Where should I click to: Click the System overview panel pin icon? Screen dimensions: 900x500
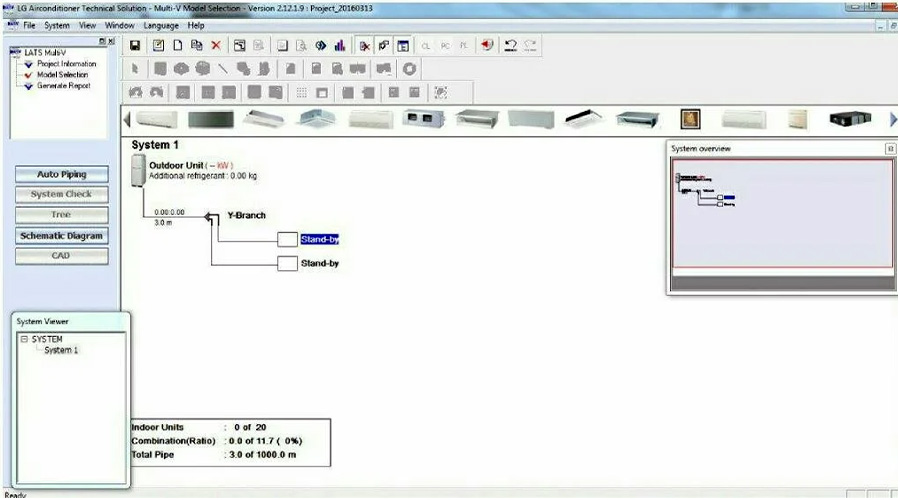pos(890,149)
